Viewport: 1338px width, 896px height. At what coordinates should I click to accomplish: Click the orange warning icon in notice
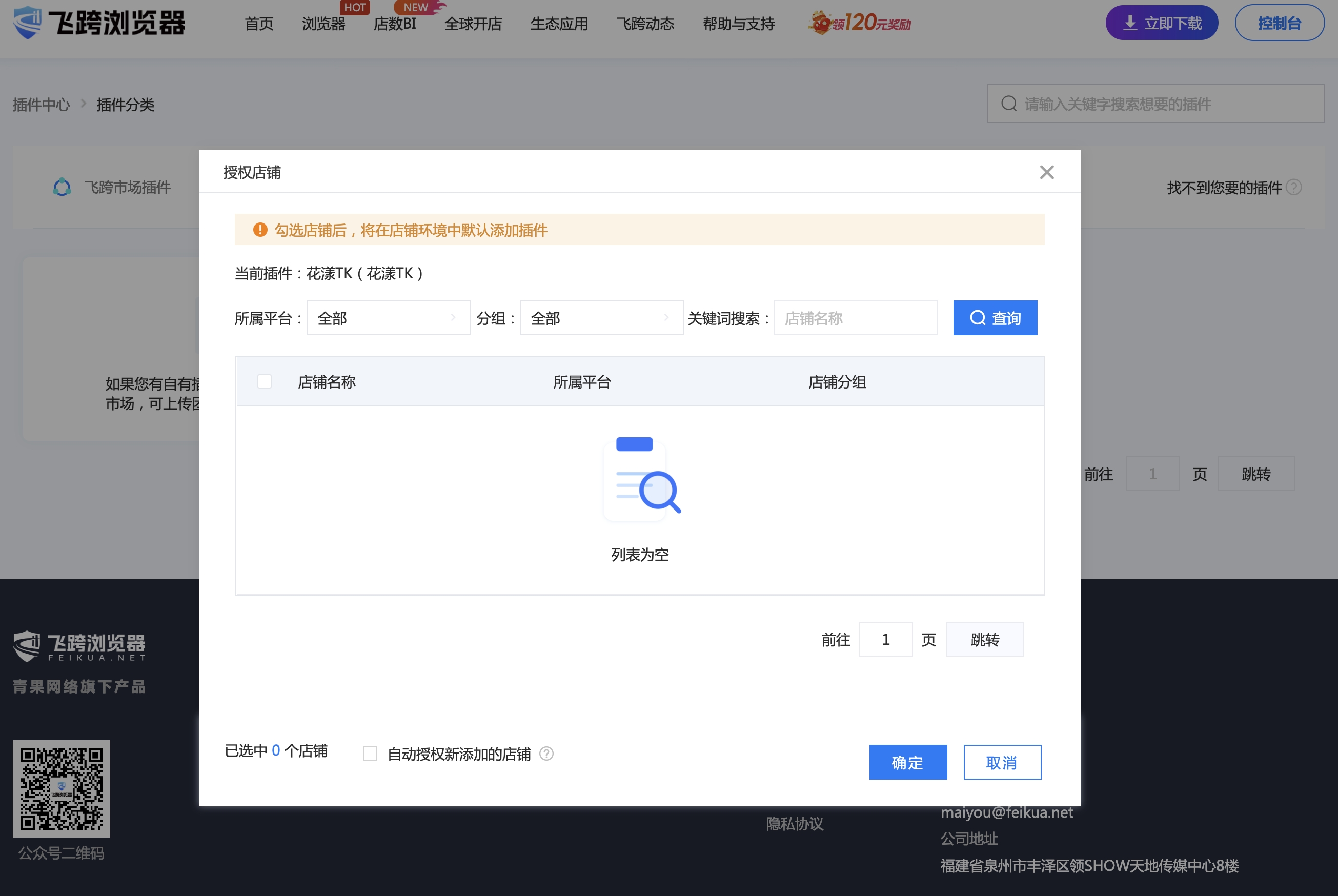coord(260,230)
